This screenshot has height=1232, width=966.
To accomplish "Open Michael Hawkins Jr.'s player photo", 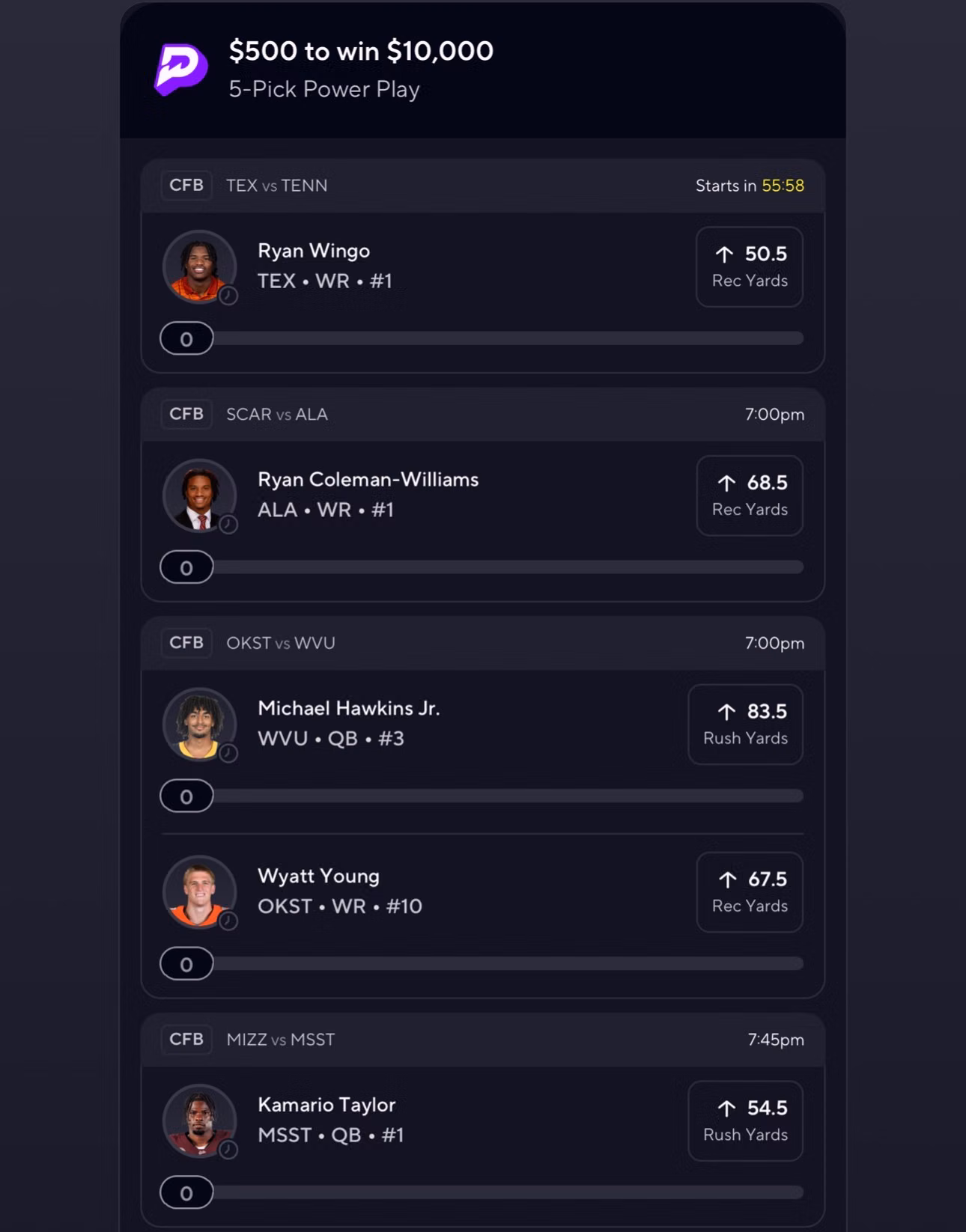I will pyautogui.click(x=199, y=725).
